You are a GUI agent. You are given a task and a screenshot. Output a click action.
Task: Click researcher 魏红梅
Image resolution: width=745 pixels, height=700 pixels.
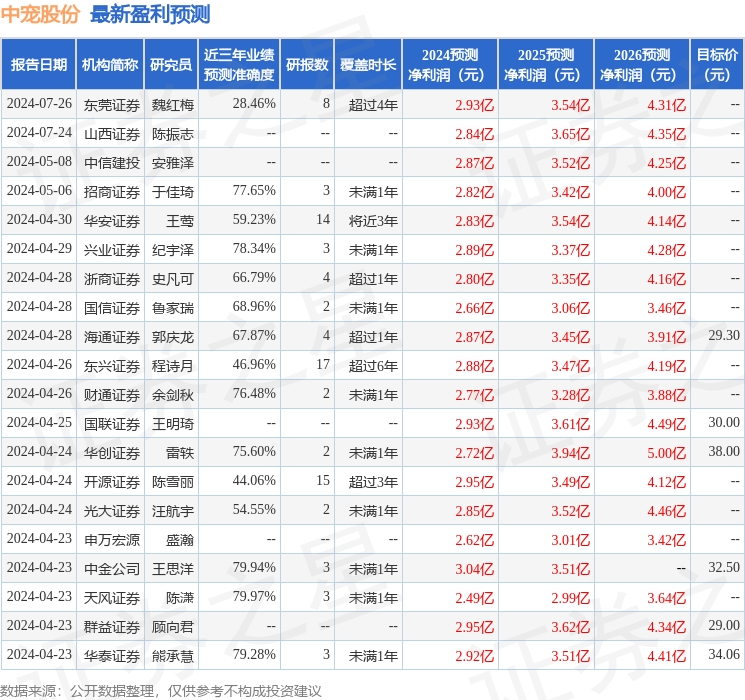(172, 105)
